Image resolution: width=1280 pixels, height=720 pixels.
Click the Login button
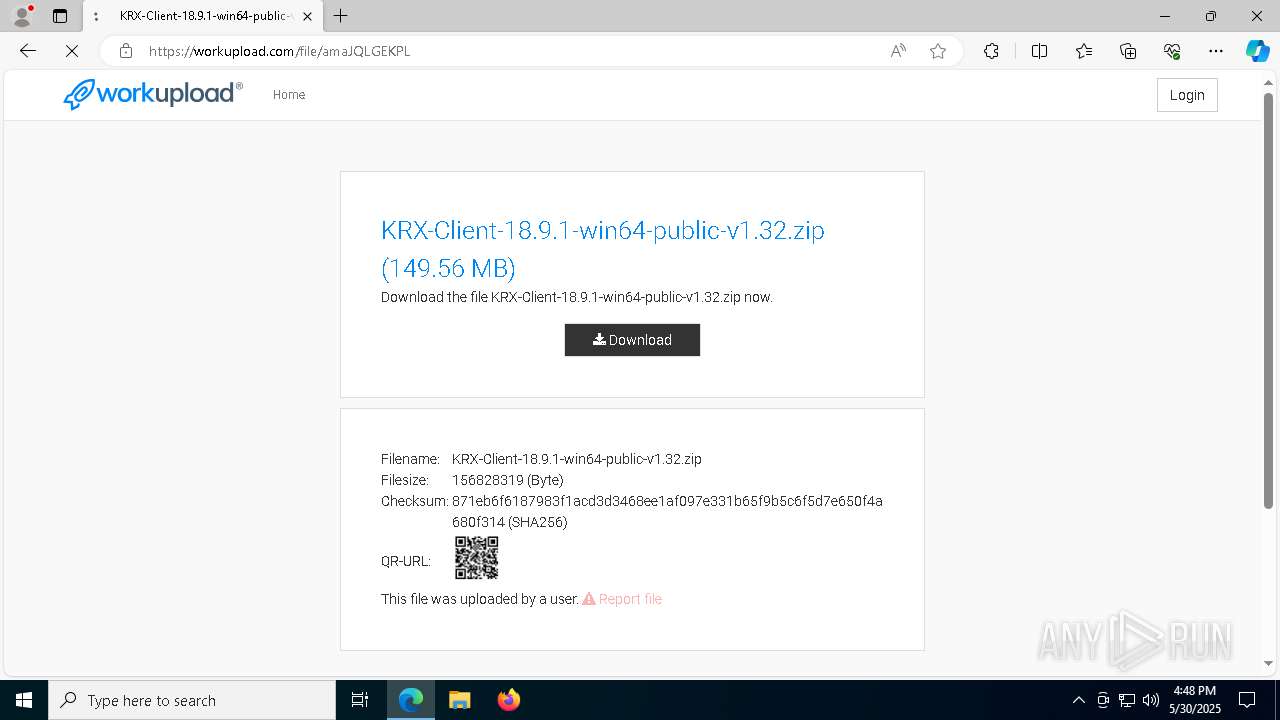1187,95
